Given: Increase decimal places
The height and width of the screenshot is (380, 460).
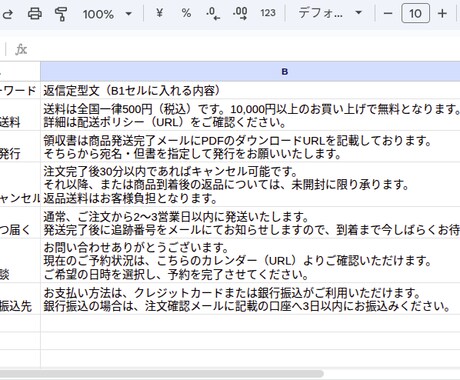Looking at the screenshot, I should click(x=240, y=14).
